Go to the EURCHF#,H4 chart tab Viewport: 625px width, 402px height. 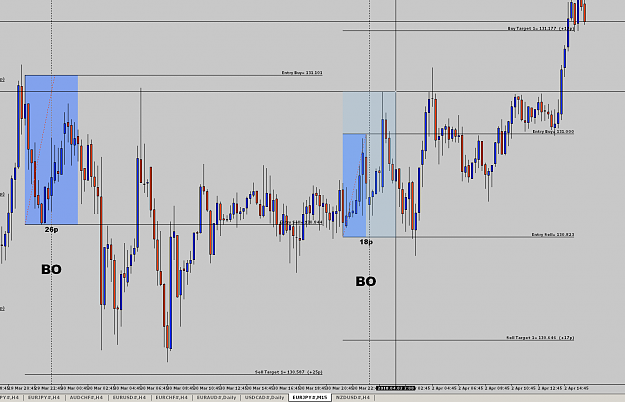pyautogui.click(x=171, y=398)
